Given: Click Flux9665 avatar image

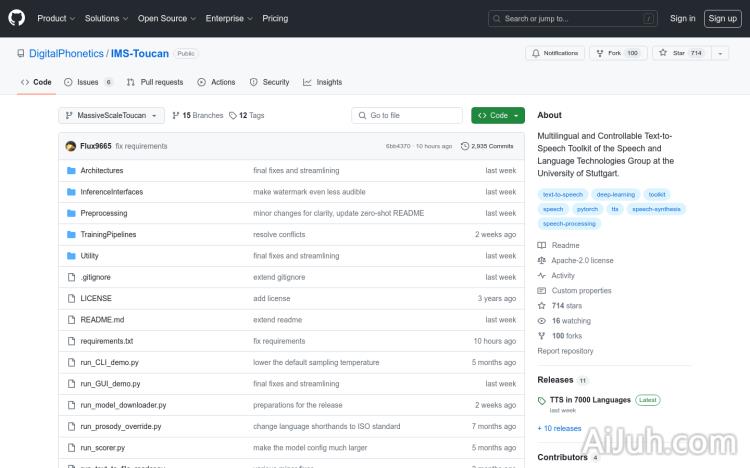Looking at the screenshot, I should (71, 146).
